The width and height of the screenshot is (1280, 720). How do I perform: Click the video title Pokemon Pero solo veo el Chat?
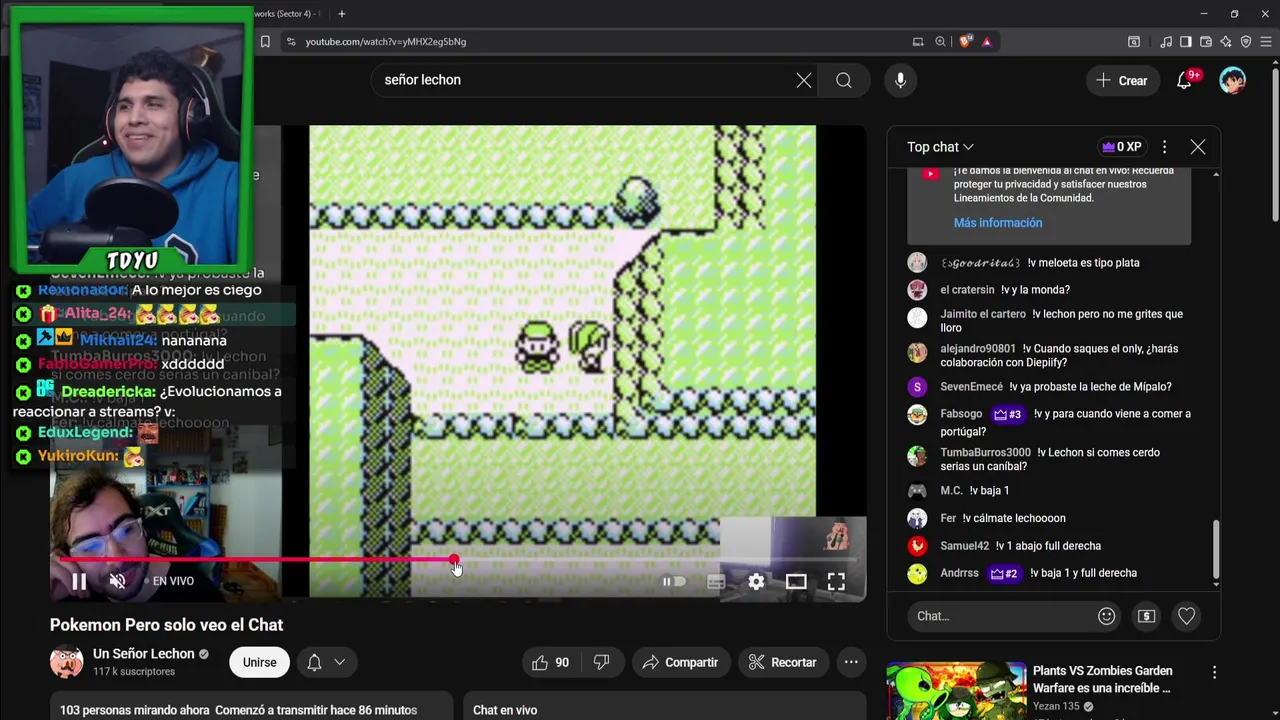click(x=167, y=625)
